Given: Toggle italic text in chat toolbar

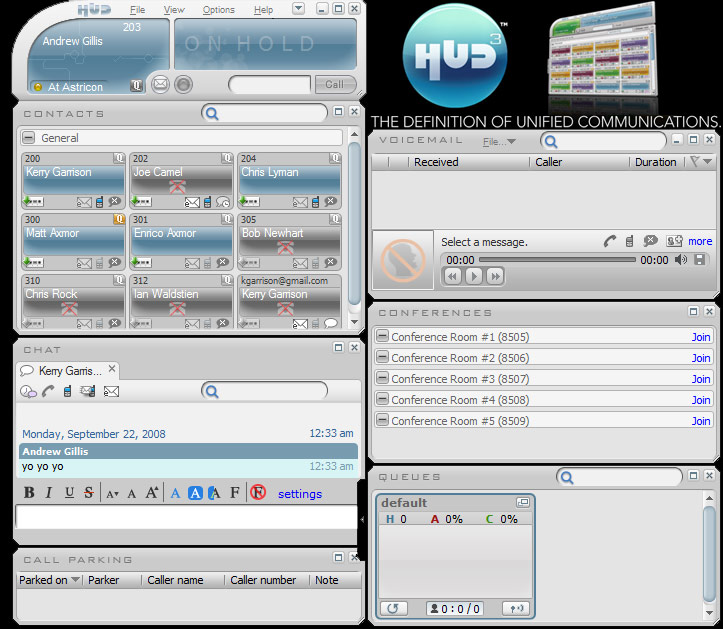Looking at the screenshot, I should click(49, 493).
